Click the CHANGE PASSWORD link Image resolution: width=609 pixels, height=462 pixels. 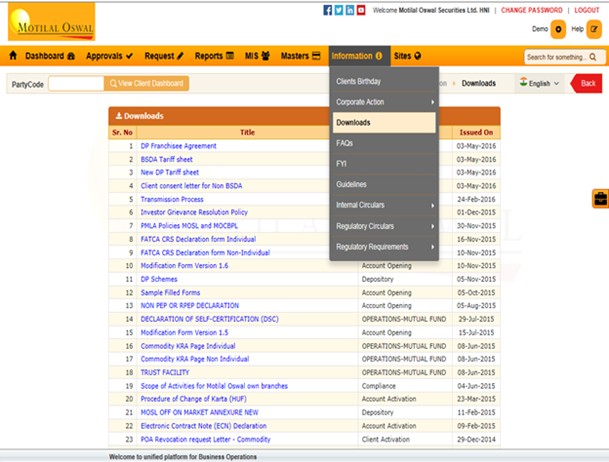point(531,10)
